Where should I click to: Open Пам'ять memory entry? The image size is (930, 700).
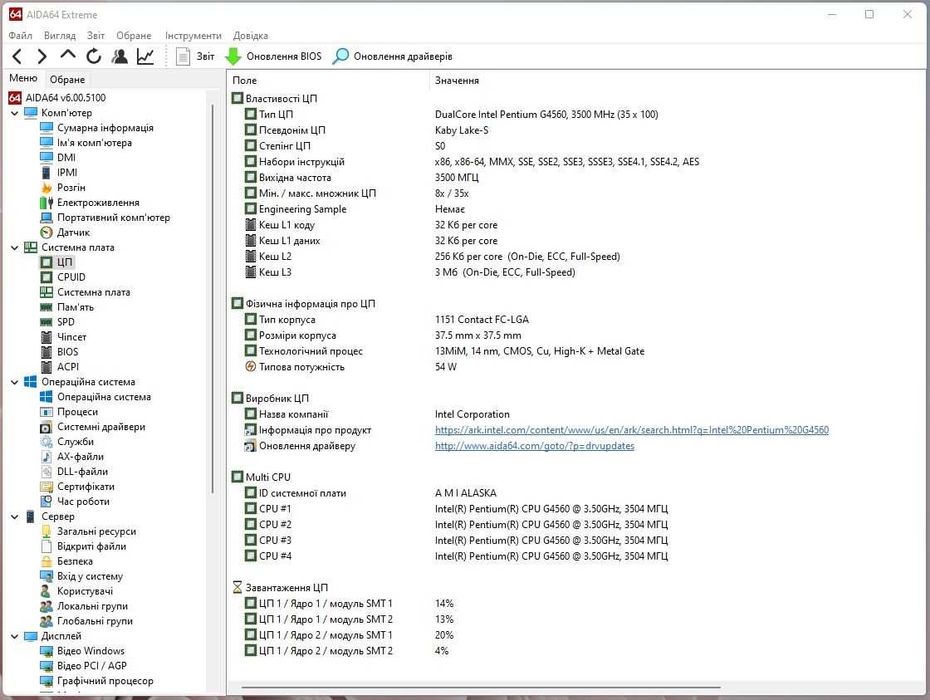67,307
